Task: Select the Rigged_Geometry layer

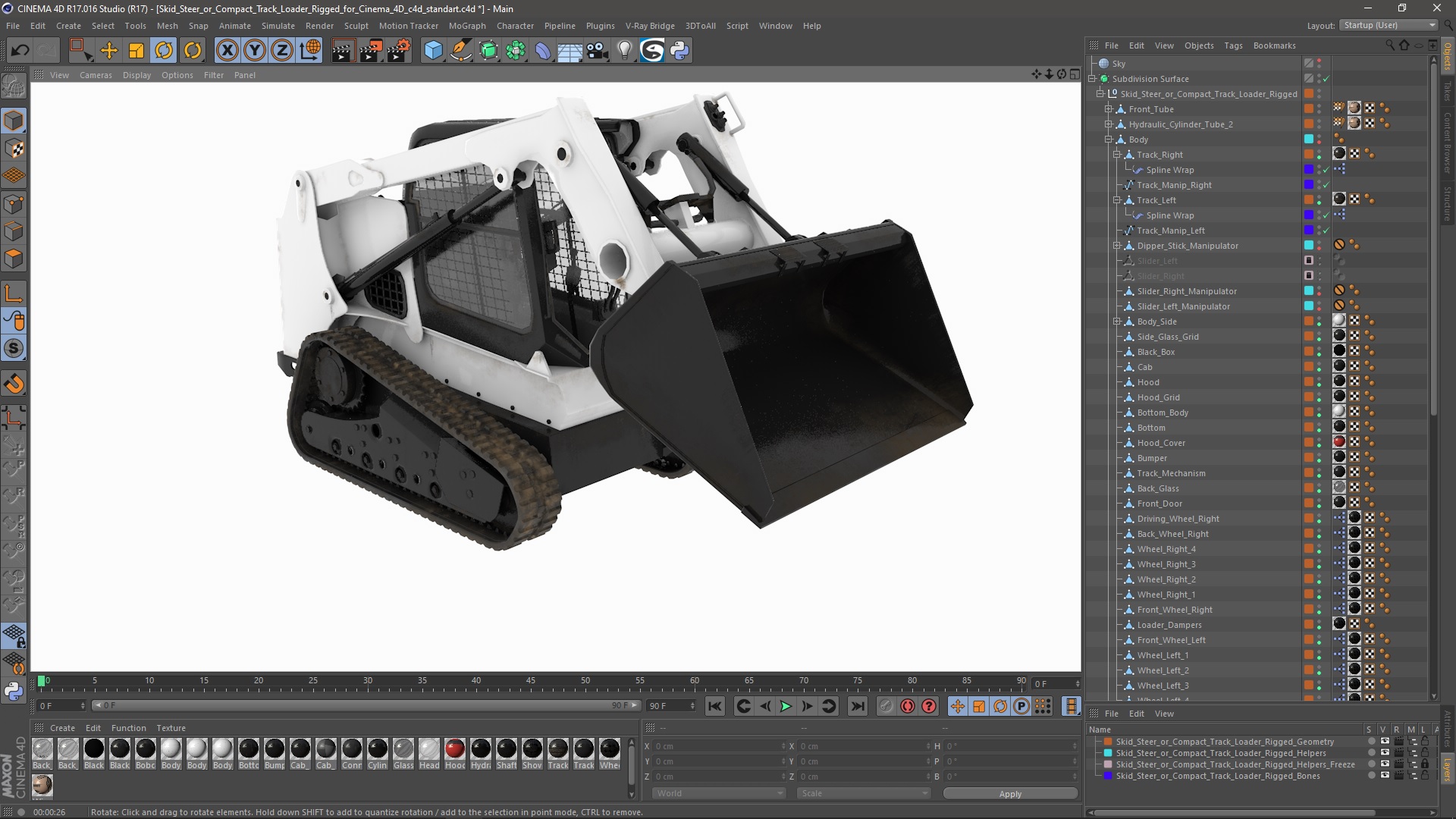Action: pyautogui.click(x=1224, y=742)
